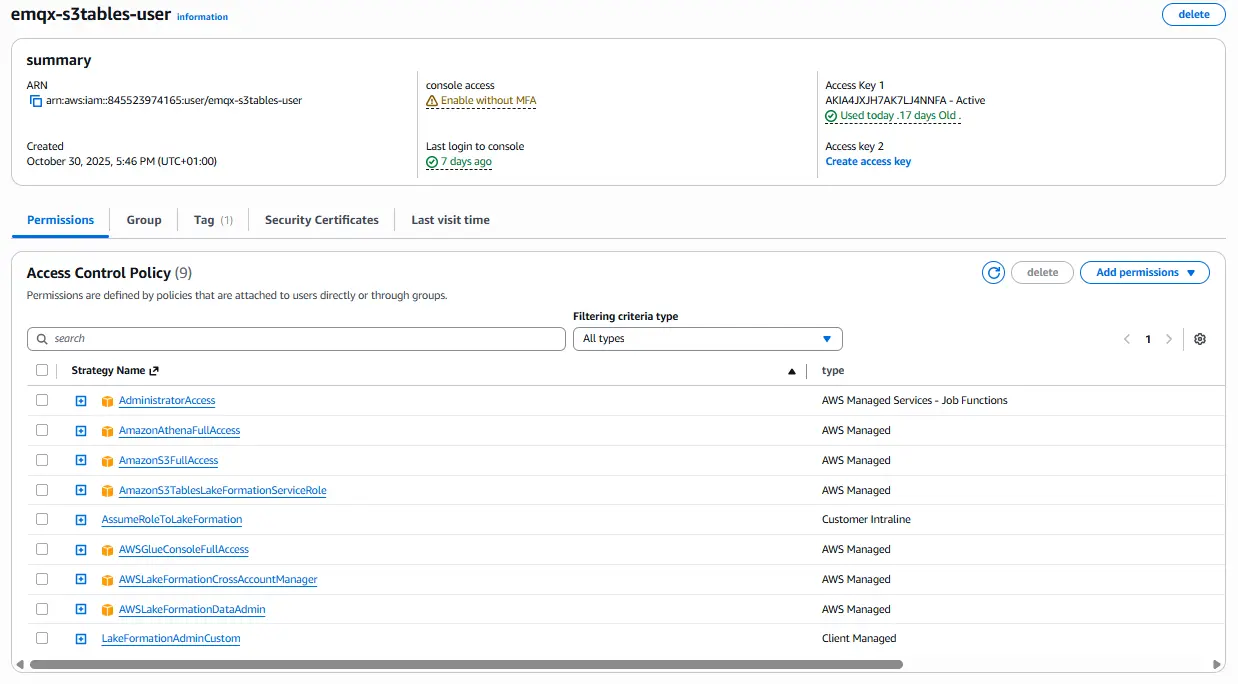Expand the AmazonAthenaFullAccess policy row
The height and width of the screenshot is (684, 1238).
[x=81, y=431]
